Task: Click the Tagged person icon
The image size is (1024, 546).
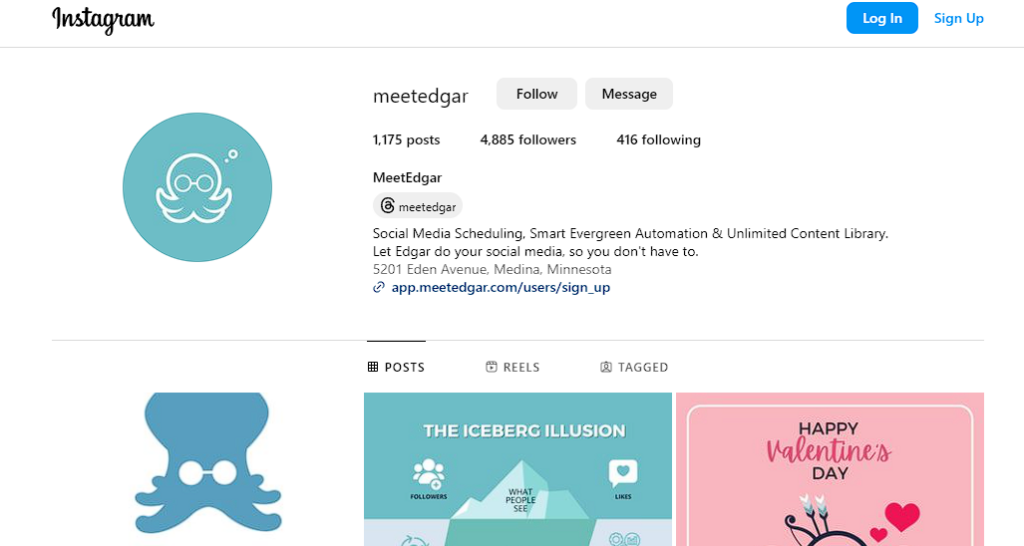Action: (606, 367)
